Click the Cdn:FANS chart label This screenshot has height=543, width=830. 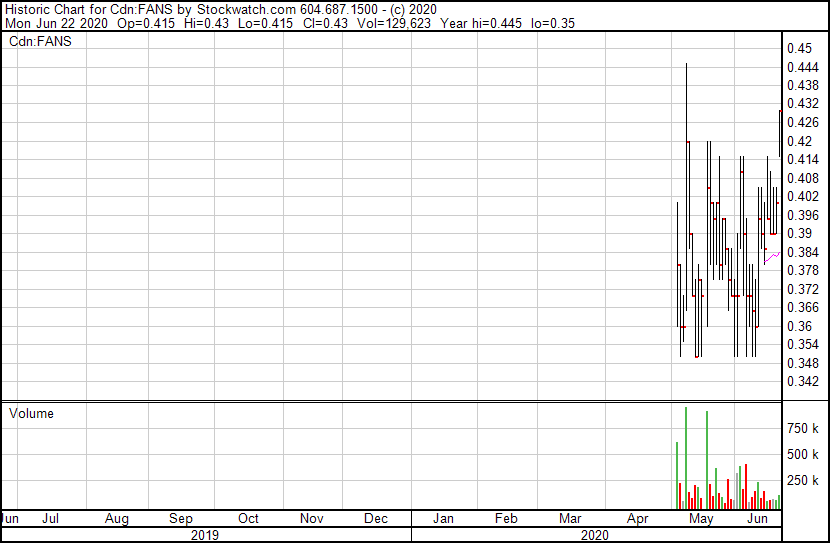tap(40, 41)
